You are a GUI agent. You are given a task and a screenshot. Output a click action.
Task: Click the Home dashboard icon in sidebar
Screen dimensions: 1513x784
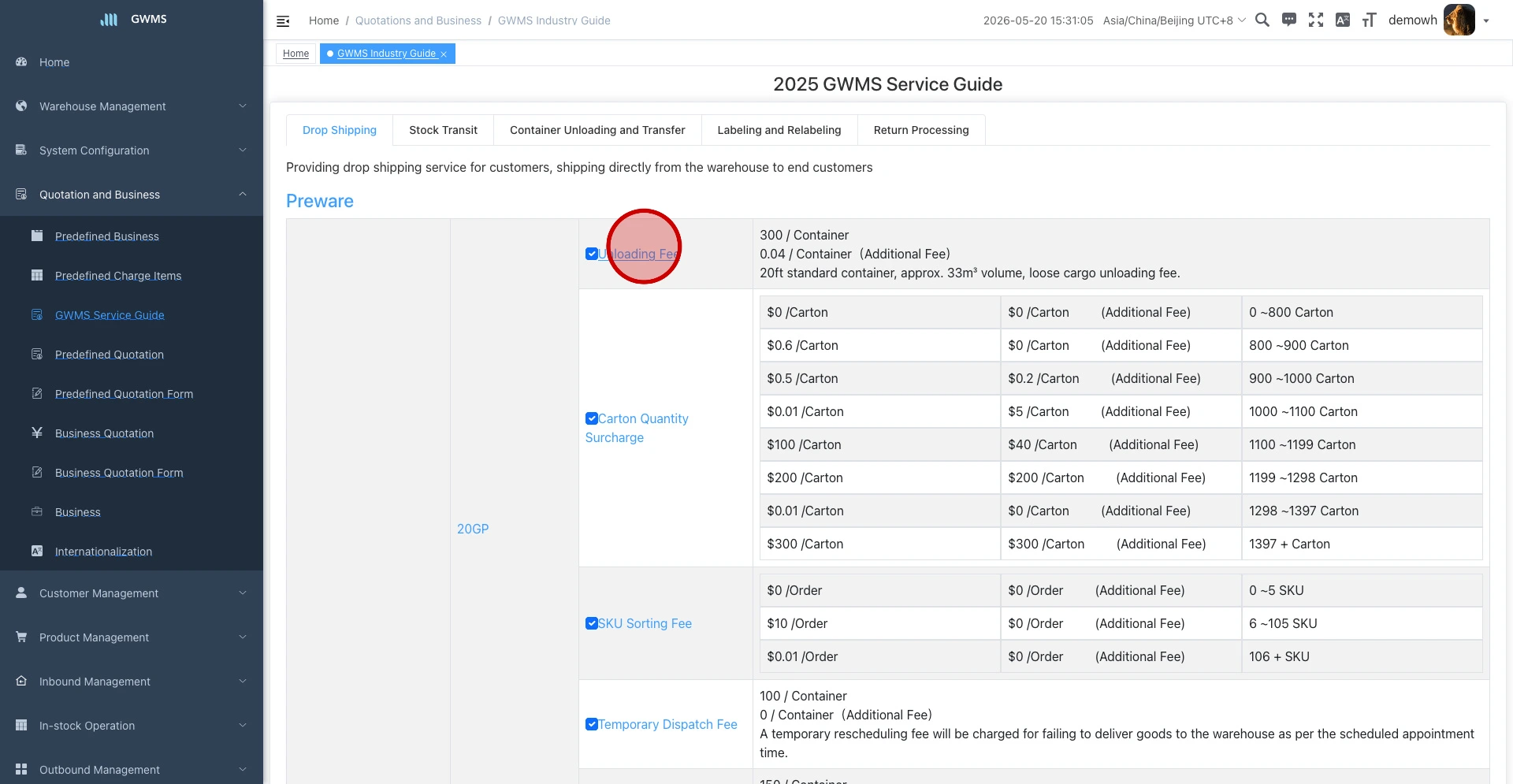(21, 61)
